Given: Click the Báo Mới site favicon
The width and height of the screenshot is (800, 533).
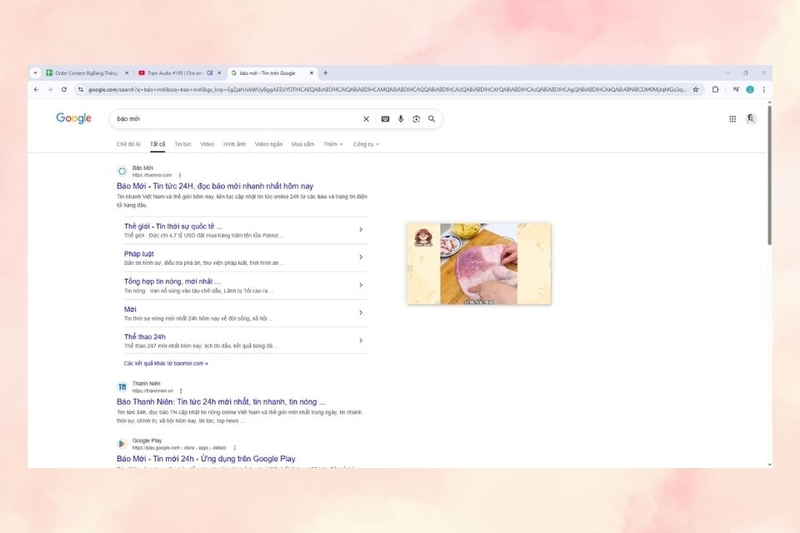Looking at the screenshot, I should (x=122, y=171).
